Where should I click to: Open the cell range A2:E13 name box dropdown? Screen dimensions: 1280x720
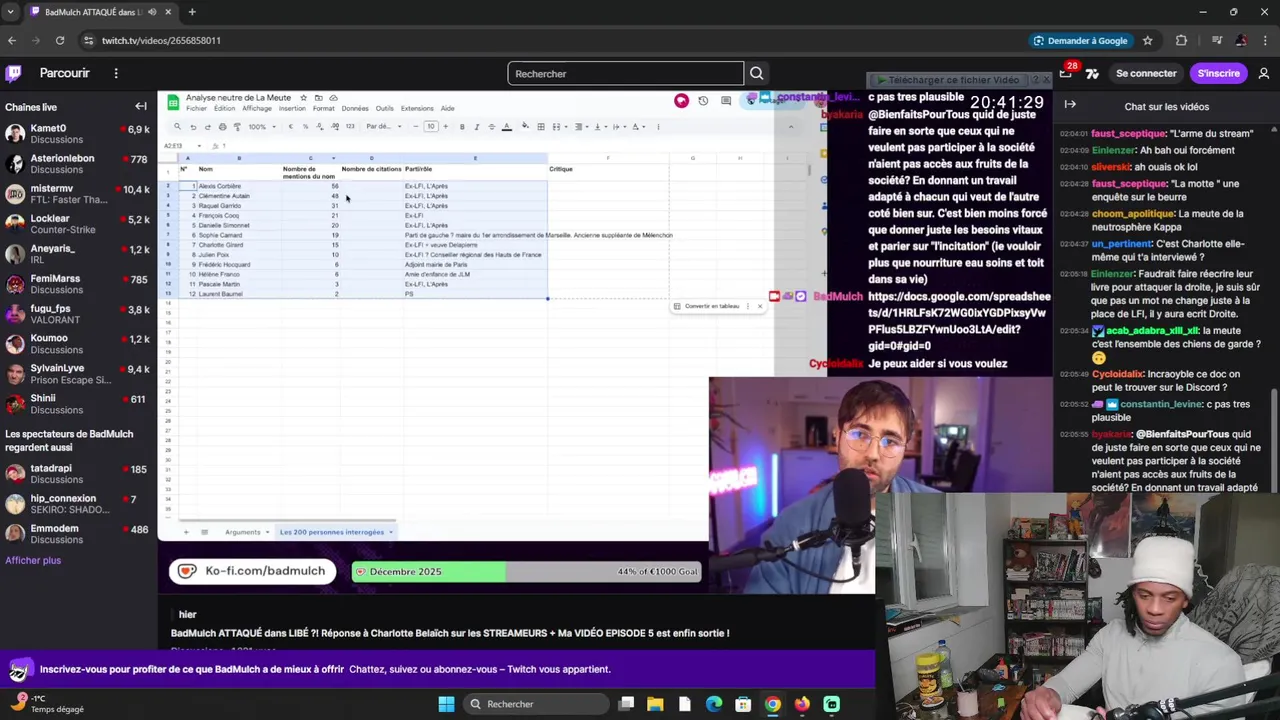199,146
